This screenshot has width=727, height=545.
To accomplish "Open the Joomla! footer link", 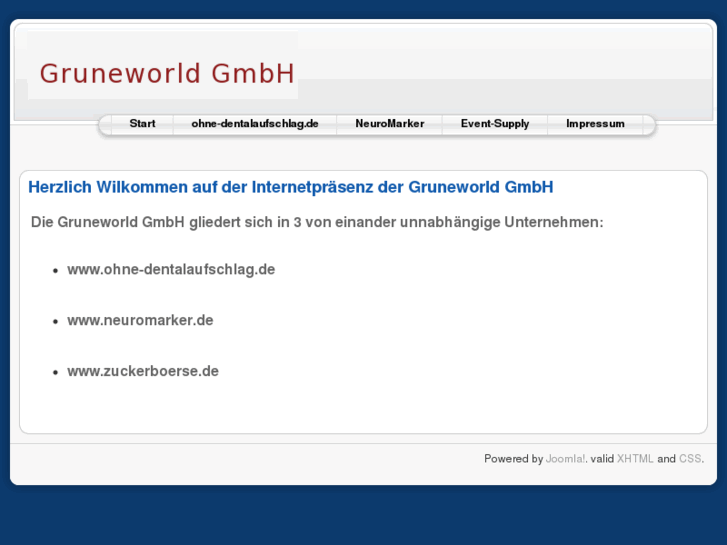I will click(566, 459).
